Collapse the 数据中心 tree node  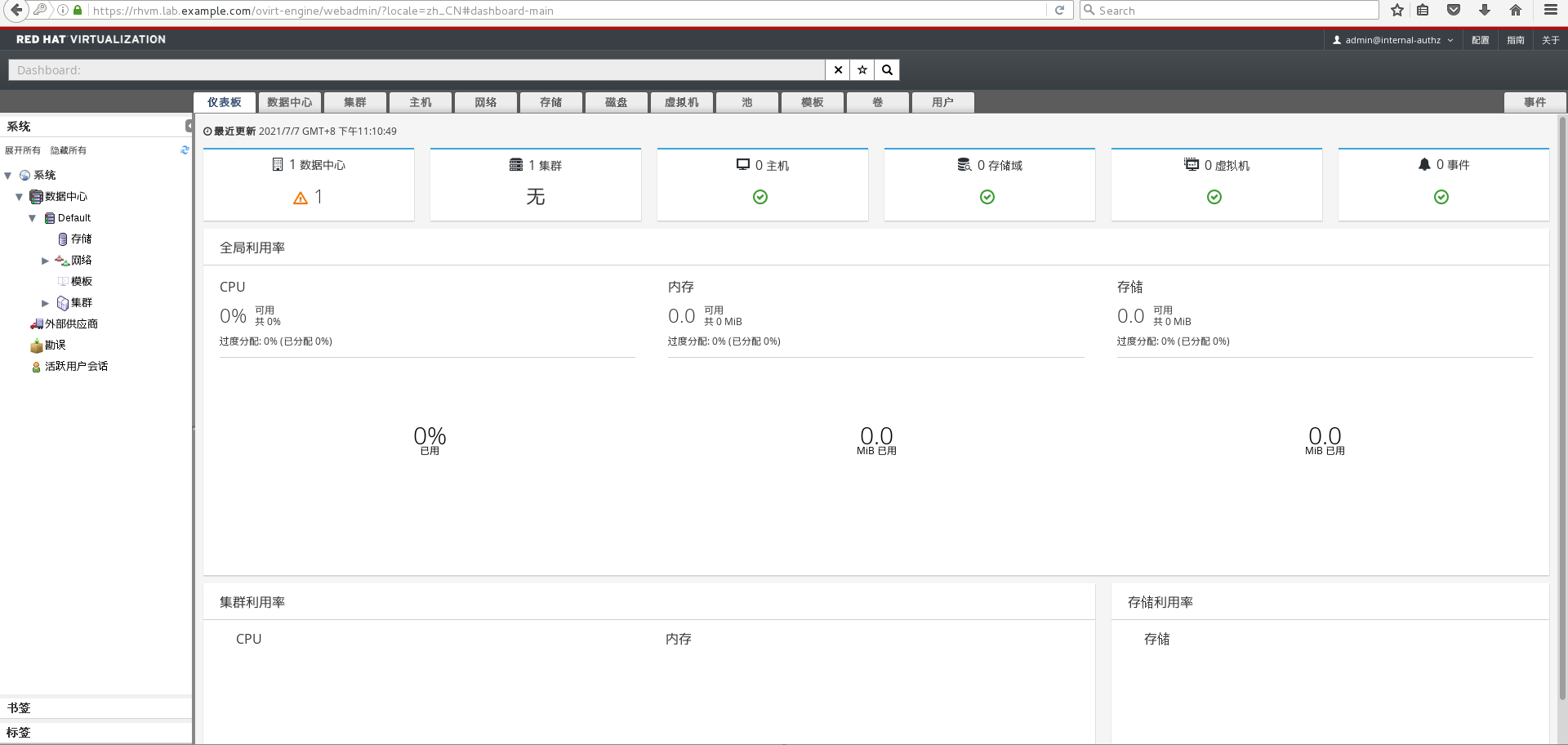19,196
